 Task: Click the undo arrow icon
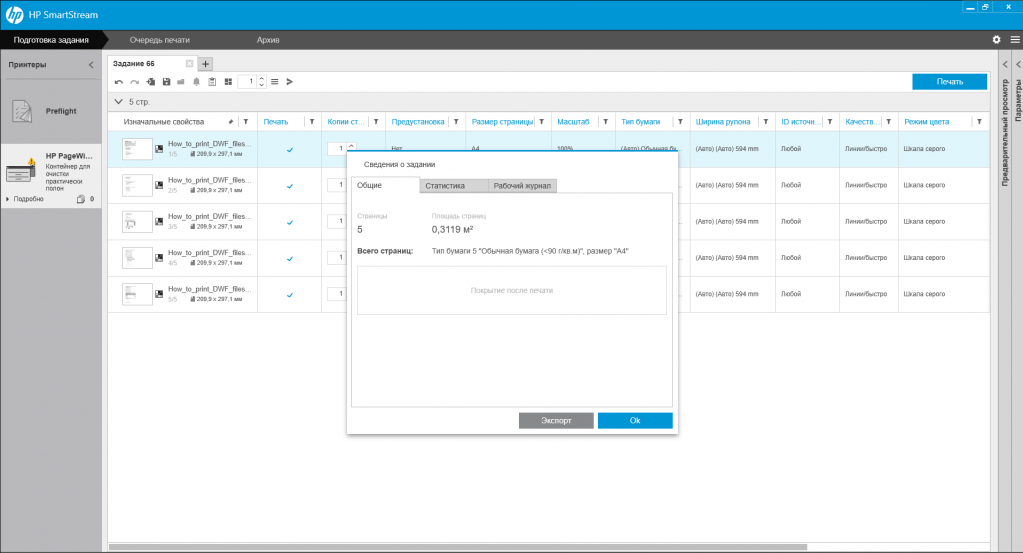(118, 82)
